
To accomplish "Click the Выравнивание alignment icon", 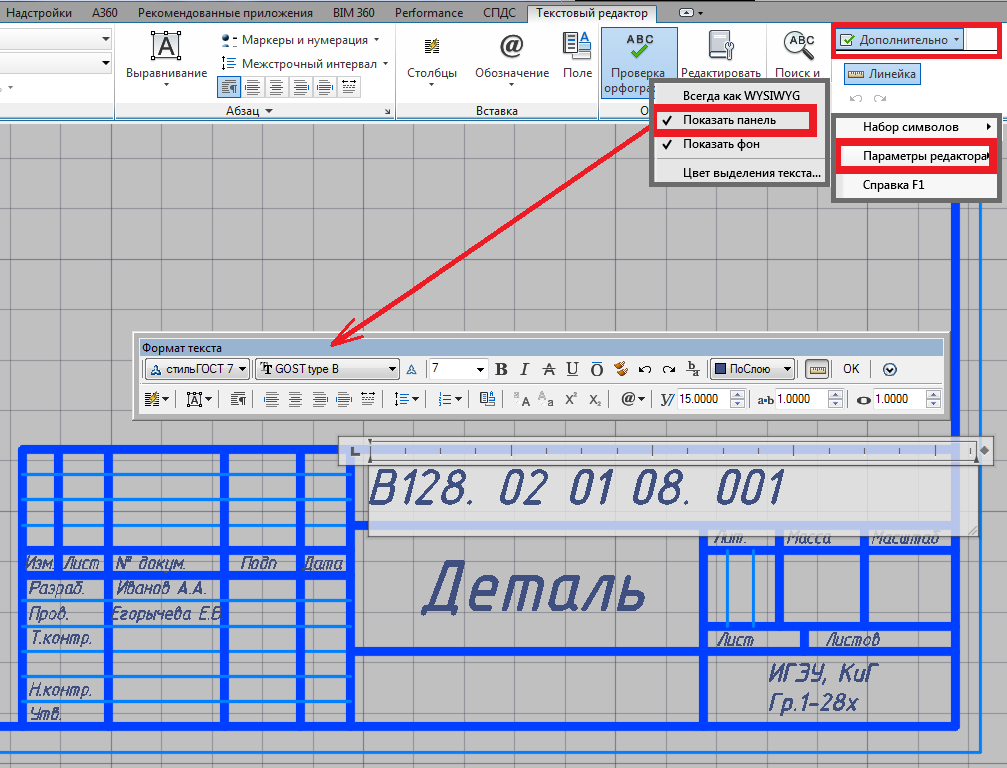I will tap(166, 47).
